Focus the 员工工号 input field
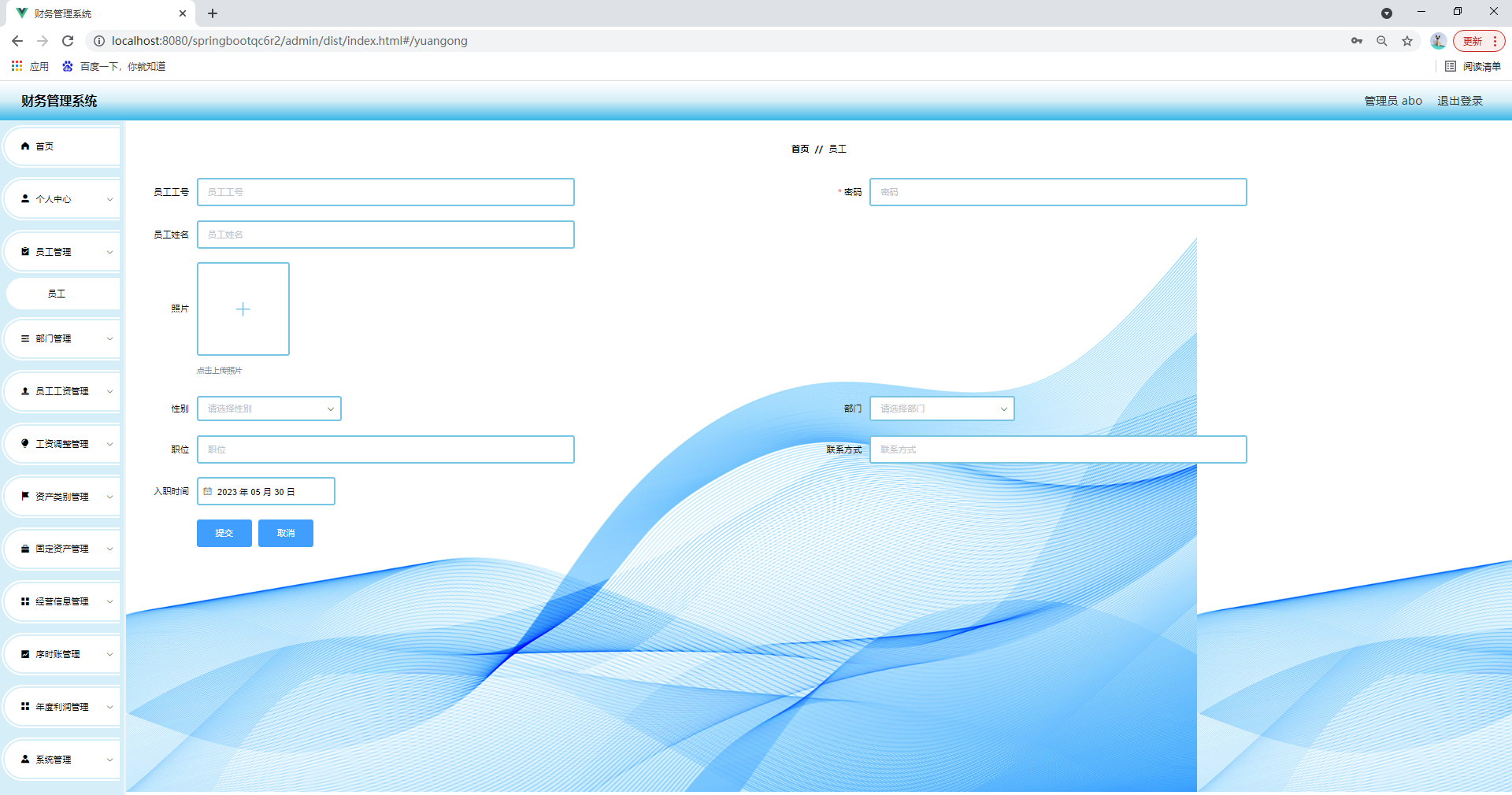The height and width of the screenshot is (795, 1512). [x=385, y=192]
